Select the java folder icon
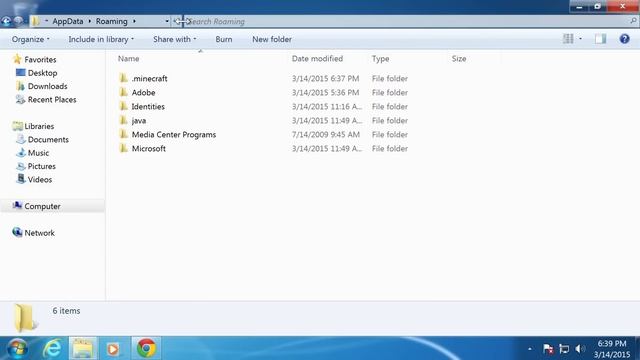The width and height of the screenshot is (640, 360). click(124, 120)
